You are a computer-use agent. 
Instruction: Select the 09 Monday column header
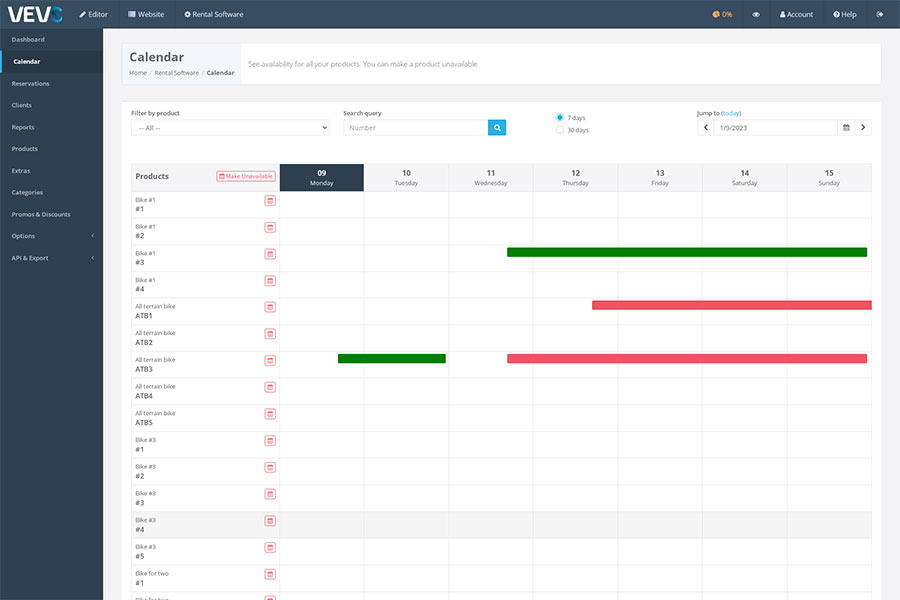point(321,177)
